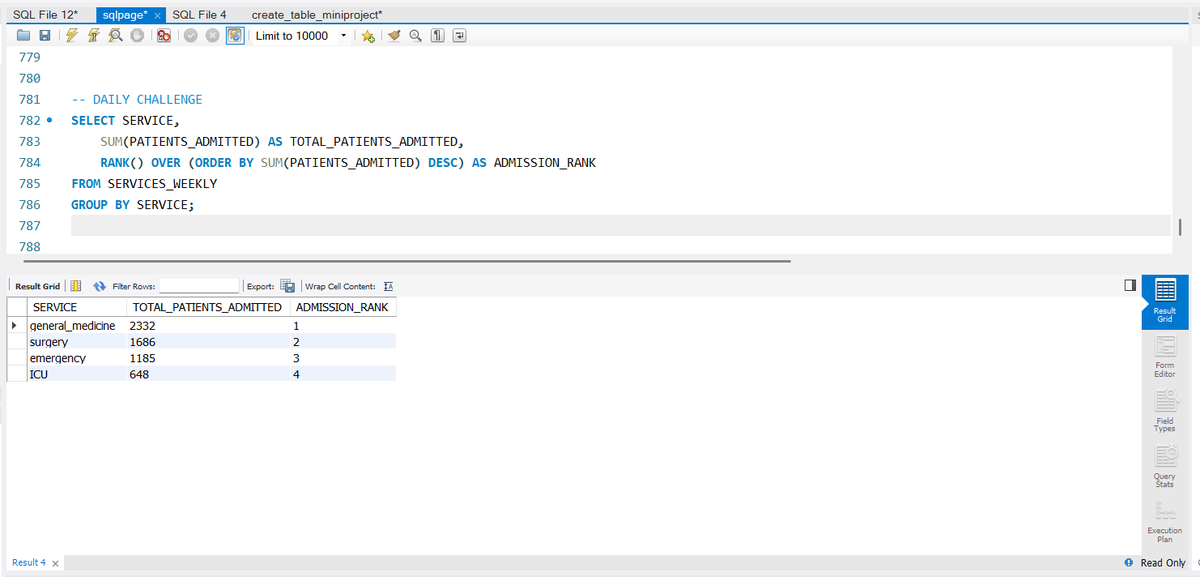Click the row selector arrow for general_medicine
The image size is (1200, 577).
point(16,326)
